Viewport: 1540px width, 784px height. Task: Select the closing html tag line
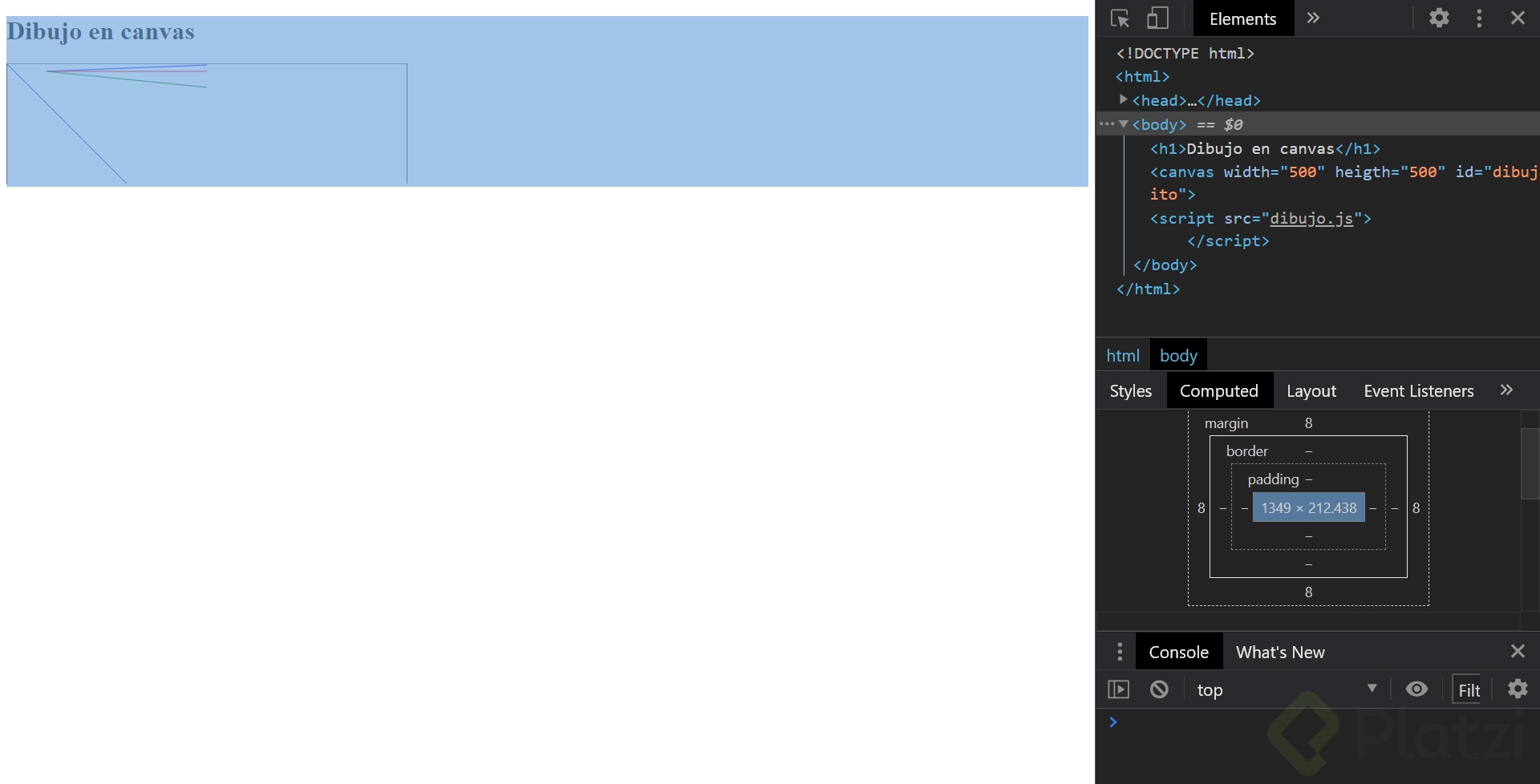(1148, 289)
